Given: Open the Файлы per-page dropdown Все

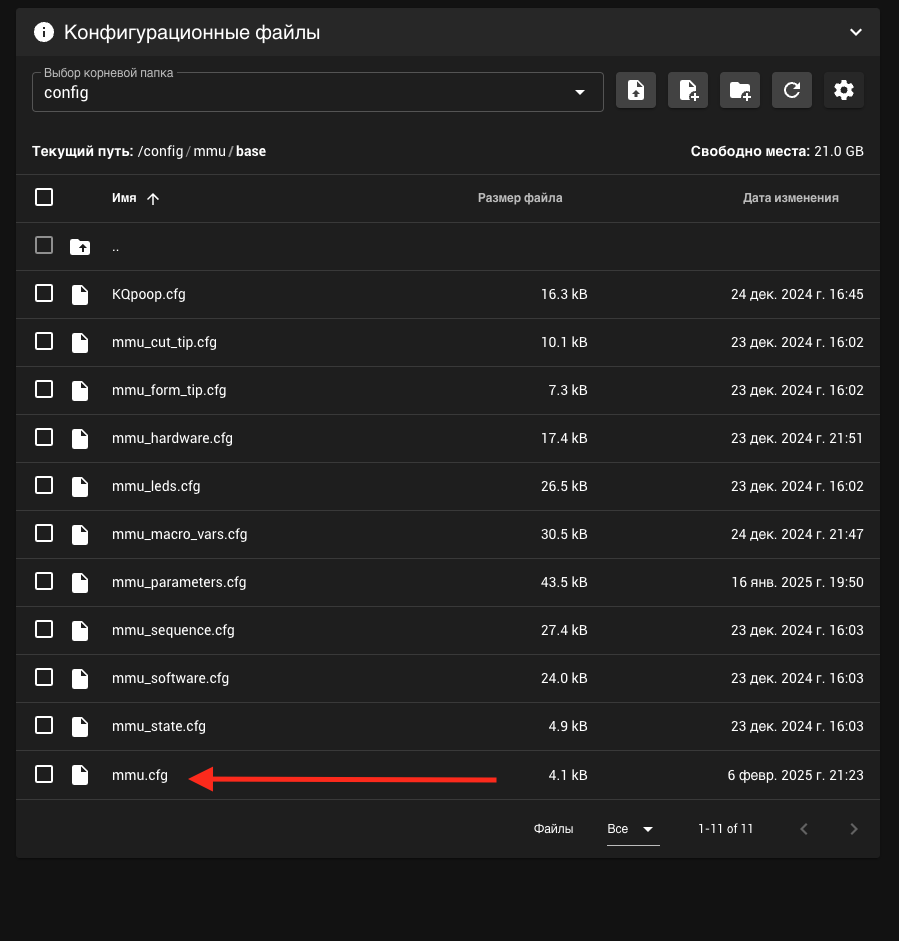Looking at the screenshot, I should pos(633,829).
